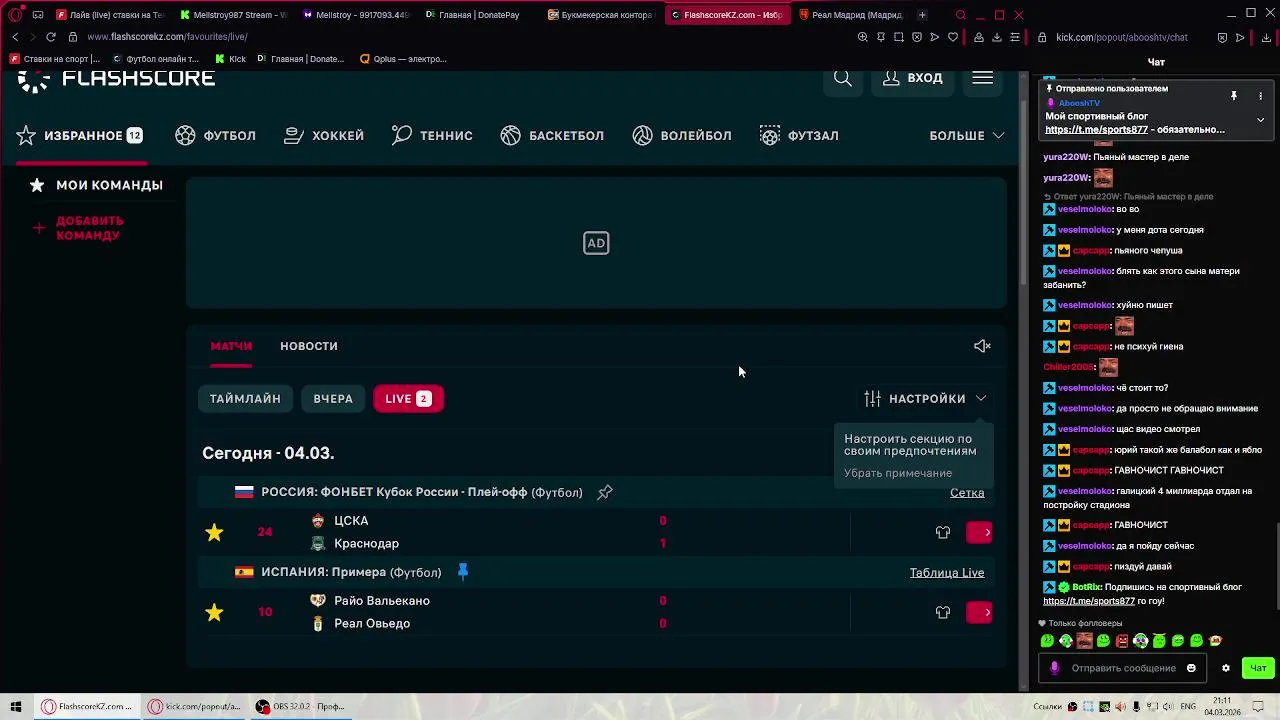Expand the pinned chat message chevron
Image resolution: width=1280 pixels, height=720 pixels.
pyautogui.click(x=1260, y=119)
